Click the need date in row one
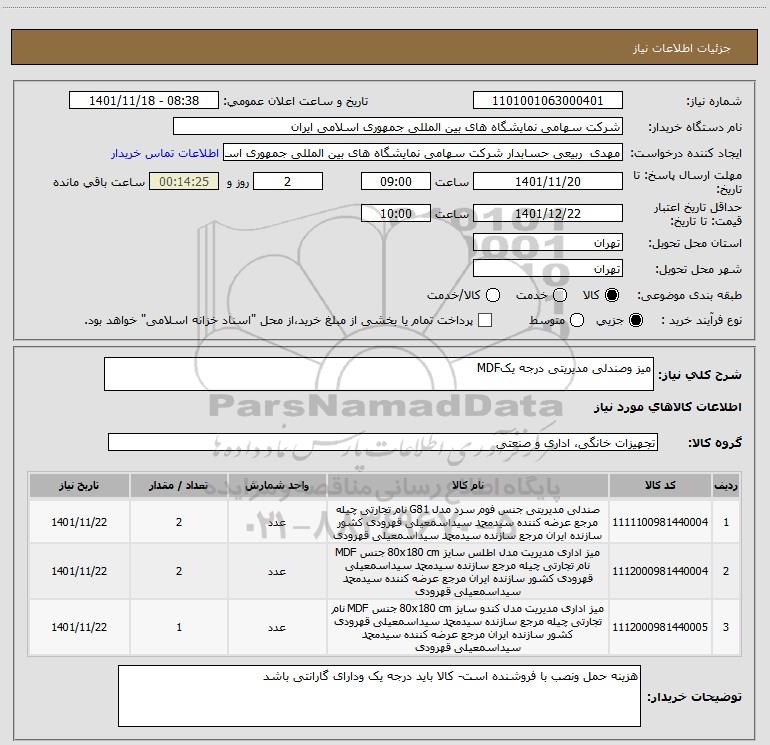This screenshot has width=770, height=745. pos(79,522)
